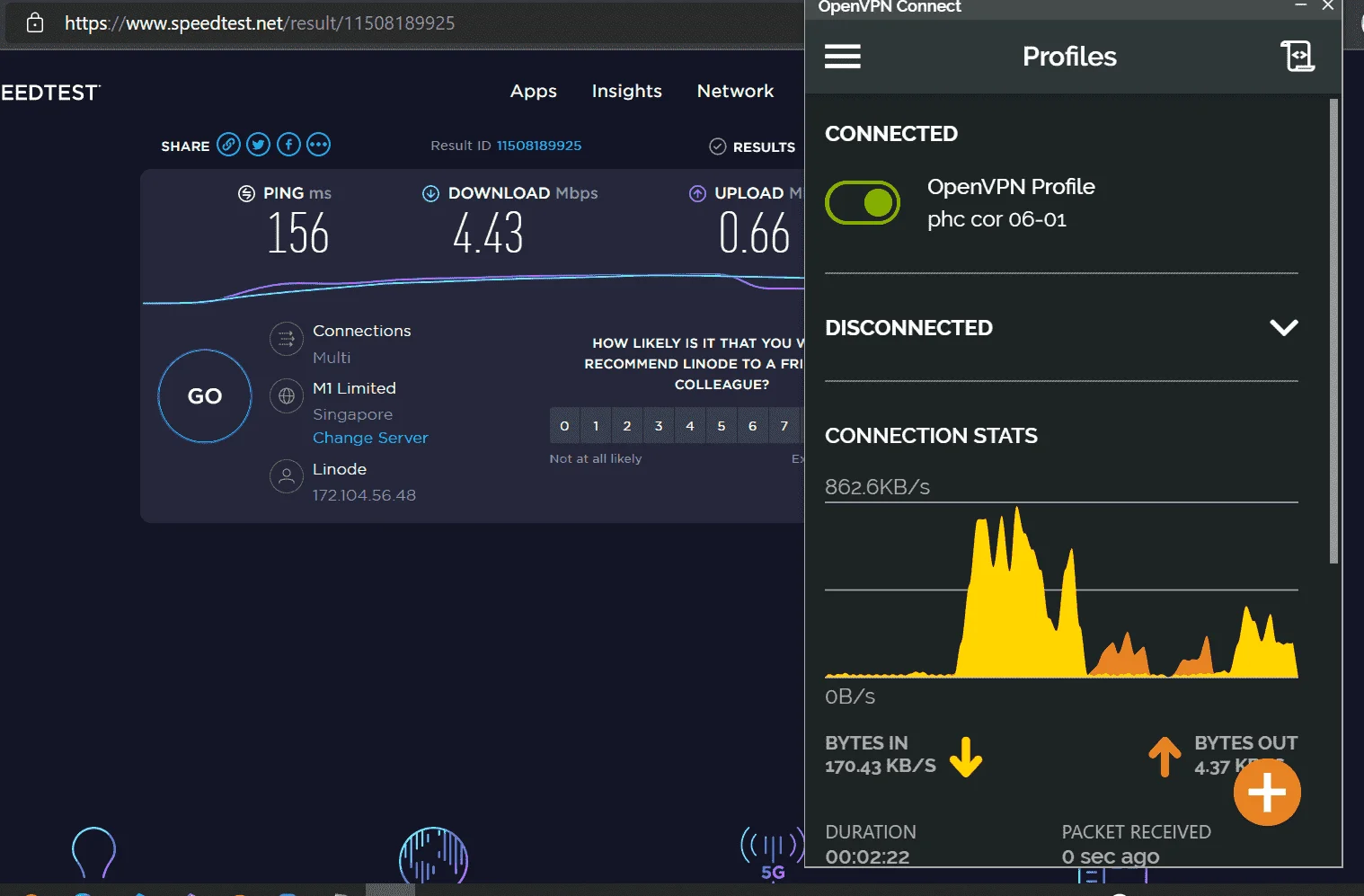Click the browser address bar URL
Screen dimensions: 1364x896
pos(260,23)
